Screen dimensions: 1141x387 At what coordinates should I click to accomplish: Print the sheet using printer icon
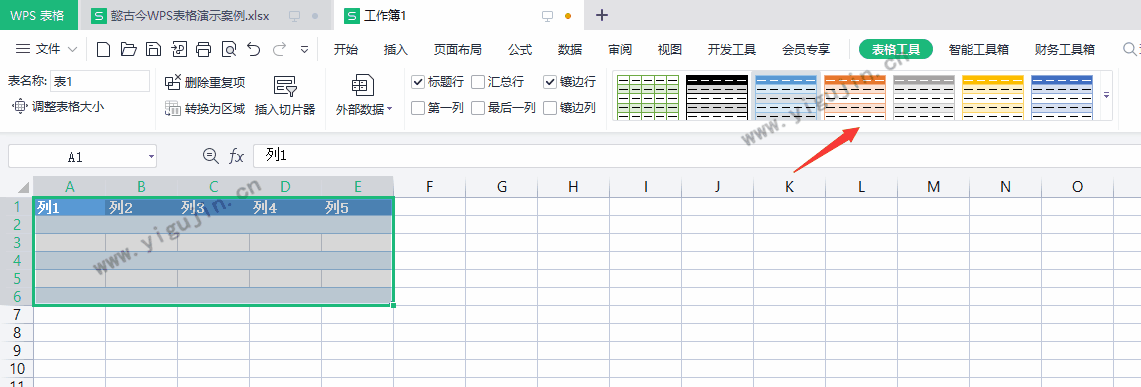point(204,49)
